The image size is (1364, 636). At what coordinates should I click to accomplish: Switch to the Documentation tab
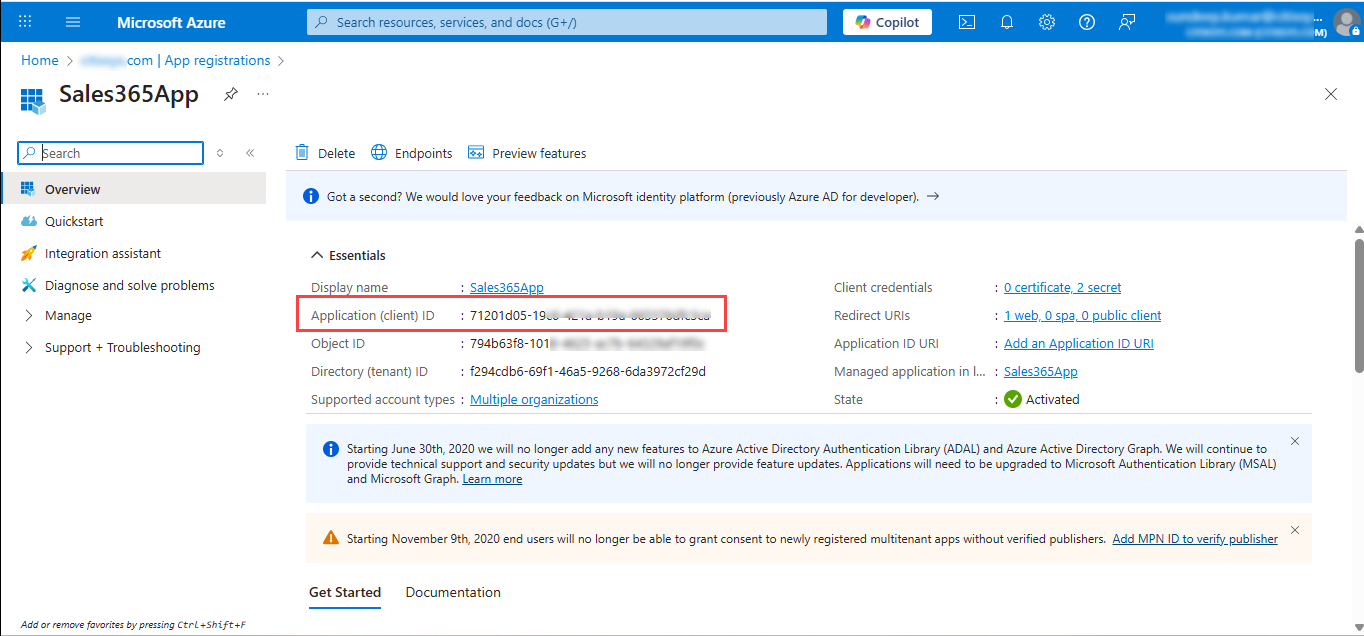[x=453, y=592]
